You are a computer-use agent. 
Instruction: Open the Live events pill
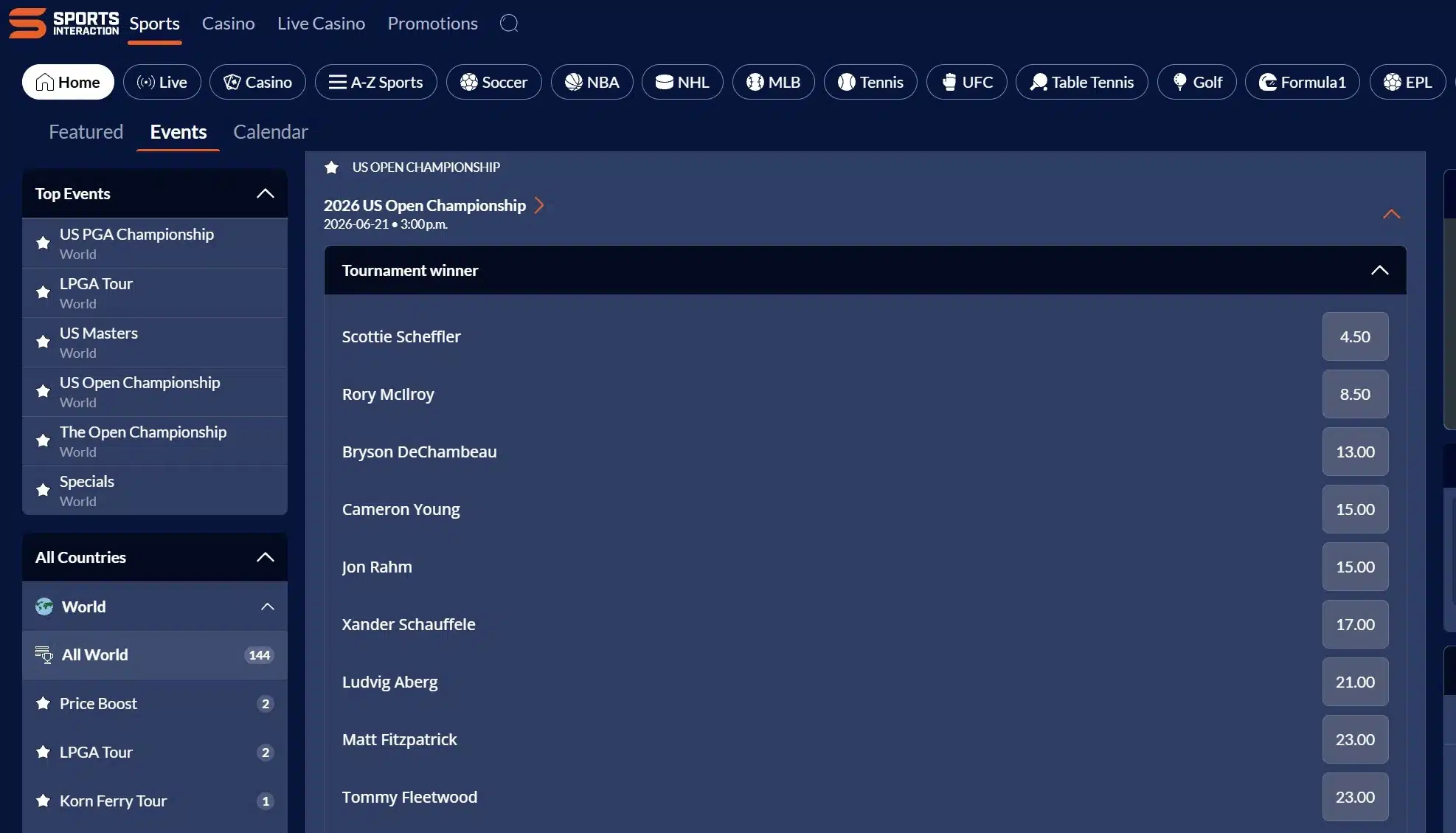click(162, 82)
